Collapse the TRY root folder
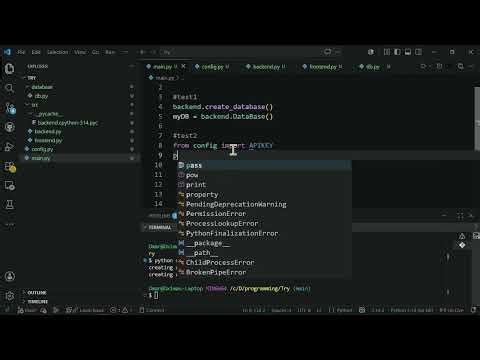Image resolution: width=480 pixels, height=360 pixels. (31, 78)
